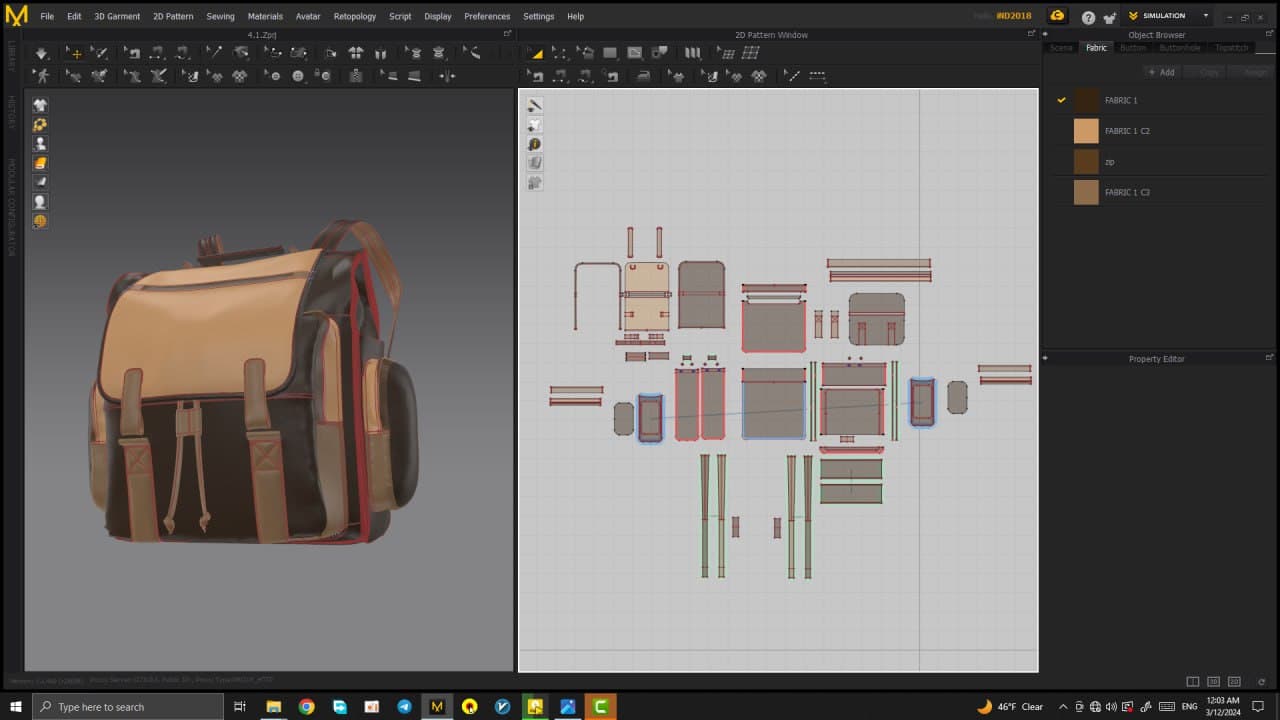Select the Fasten Button lock icon
This screenshot has height=720, width=1280.
[322, 76]
